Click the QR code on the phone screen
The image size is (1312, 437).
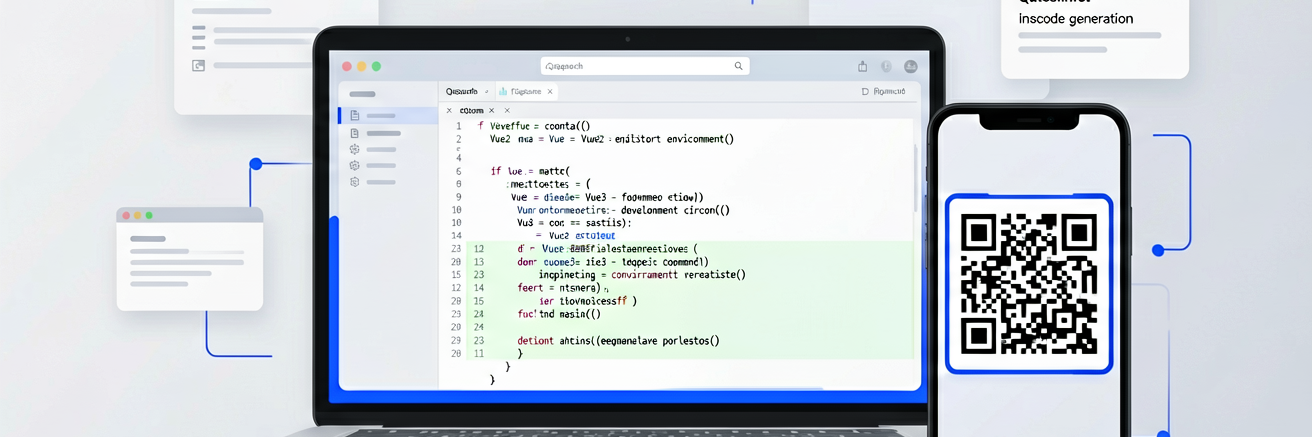pos(1028,283)
